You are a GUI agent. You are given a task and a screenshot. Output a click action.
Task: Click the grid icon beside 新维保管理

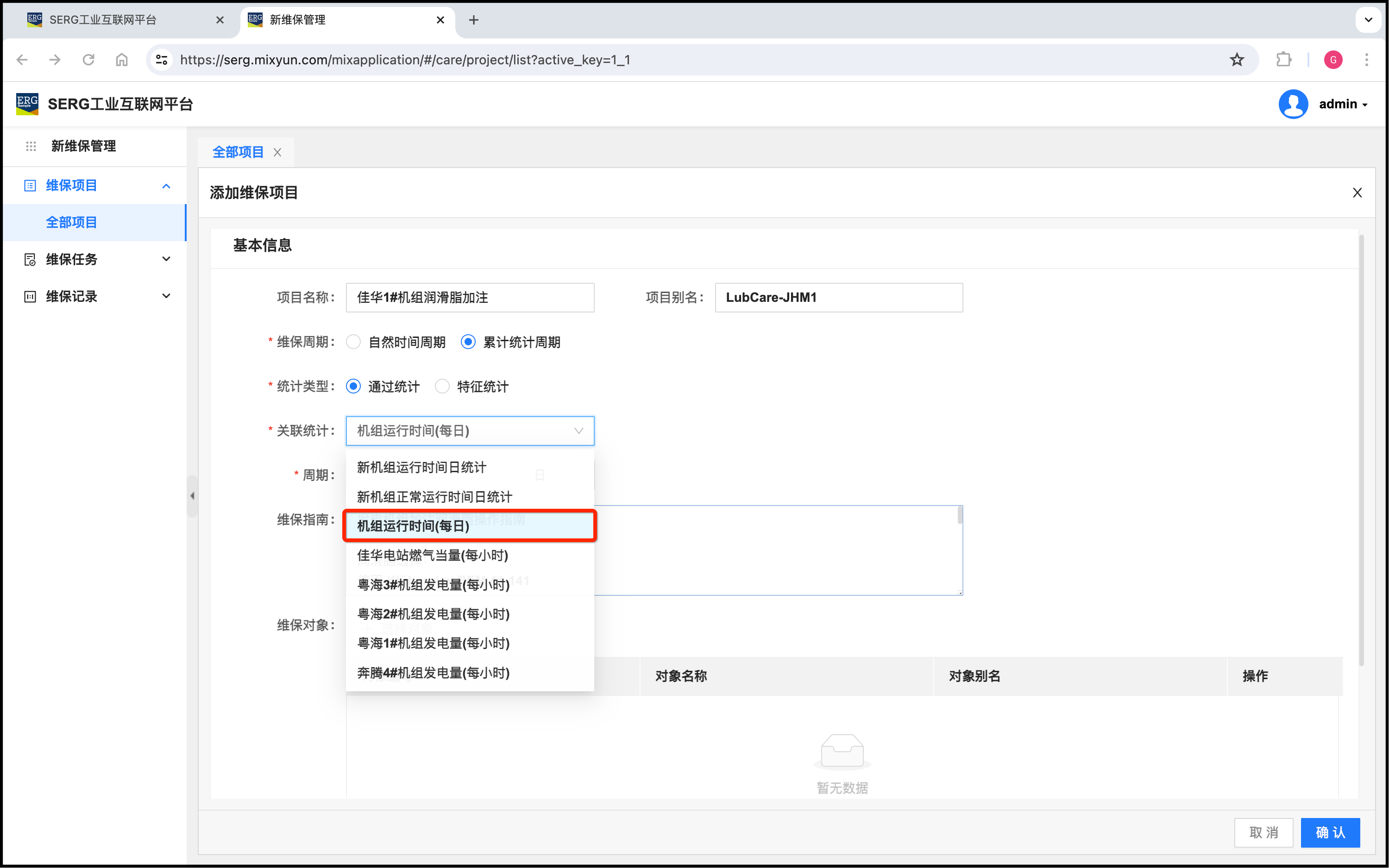pos(31,146)
